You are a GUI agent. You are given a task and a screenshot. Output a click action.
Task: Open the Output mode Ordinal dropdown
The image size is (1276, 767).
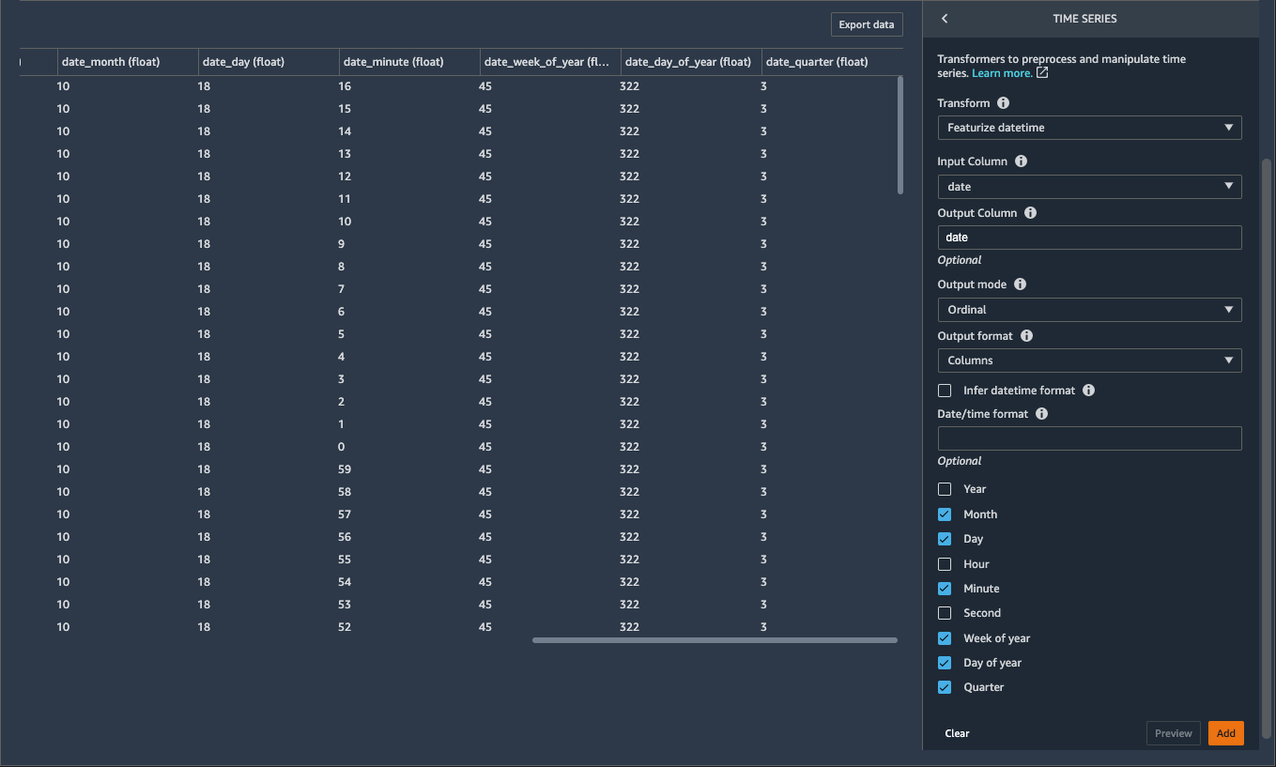[x=1089, y=309]
